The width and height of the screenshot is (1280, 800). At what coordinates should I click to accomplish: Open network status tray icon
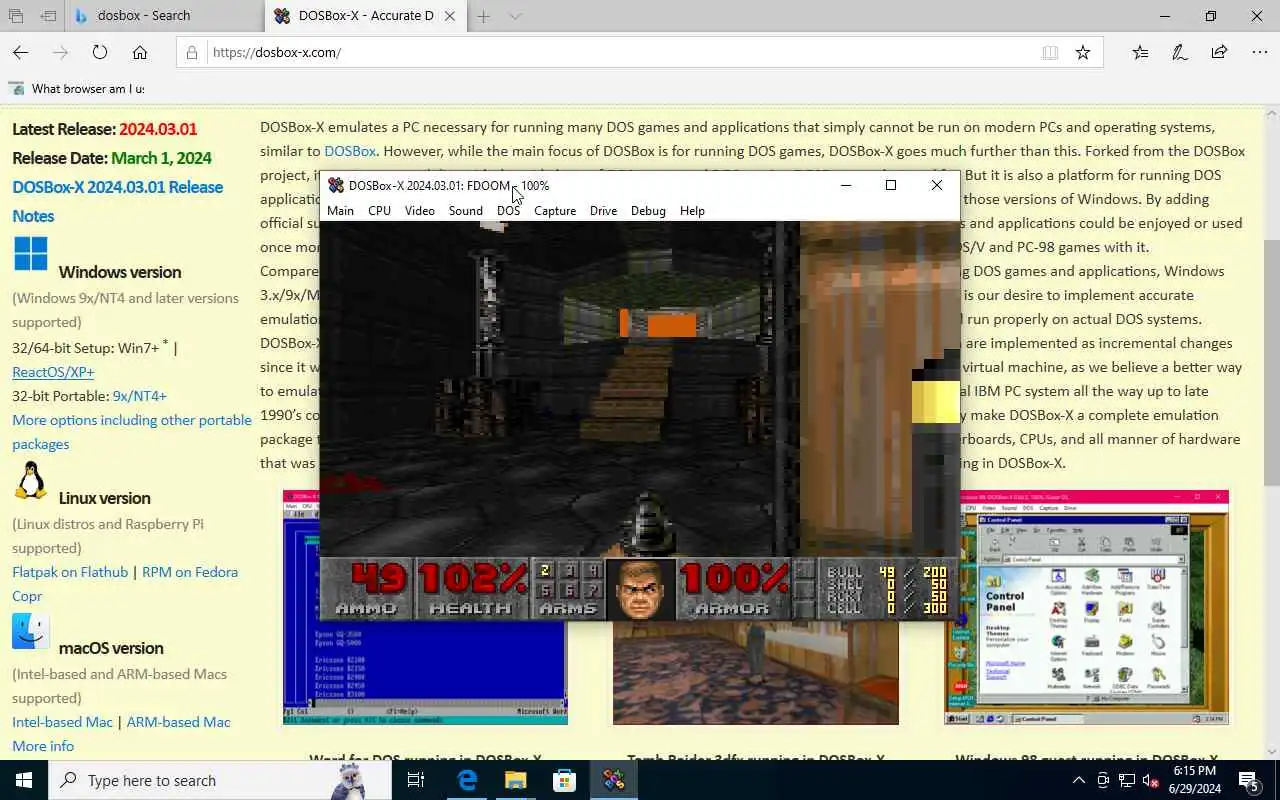(1126, 780)
